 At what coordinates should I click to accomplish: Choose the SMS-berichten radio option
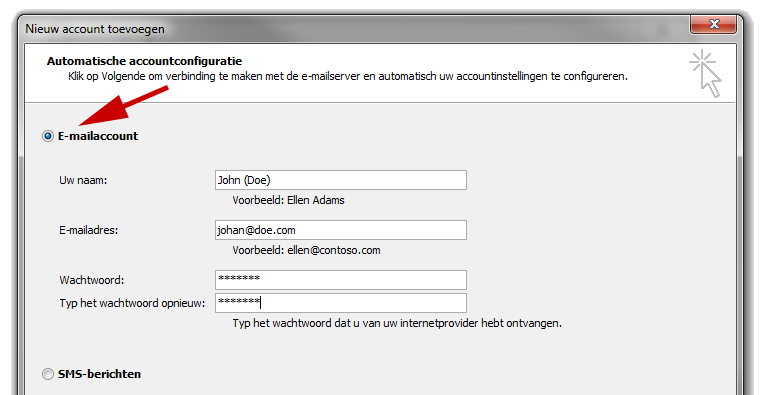[x=47, y=374]
